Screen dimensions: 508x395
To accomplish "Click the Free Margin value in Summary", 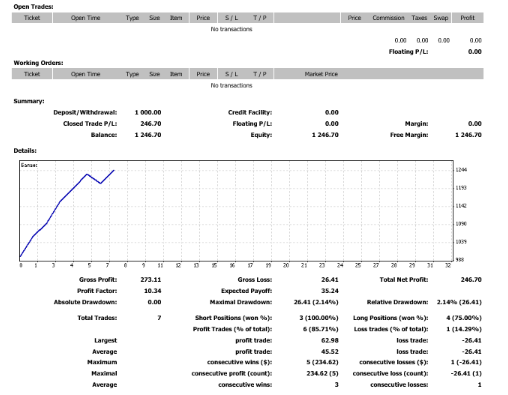I will pos(468,135).
